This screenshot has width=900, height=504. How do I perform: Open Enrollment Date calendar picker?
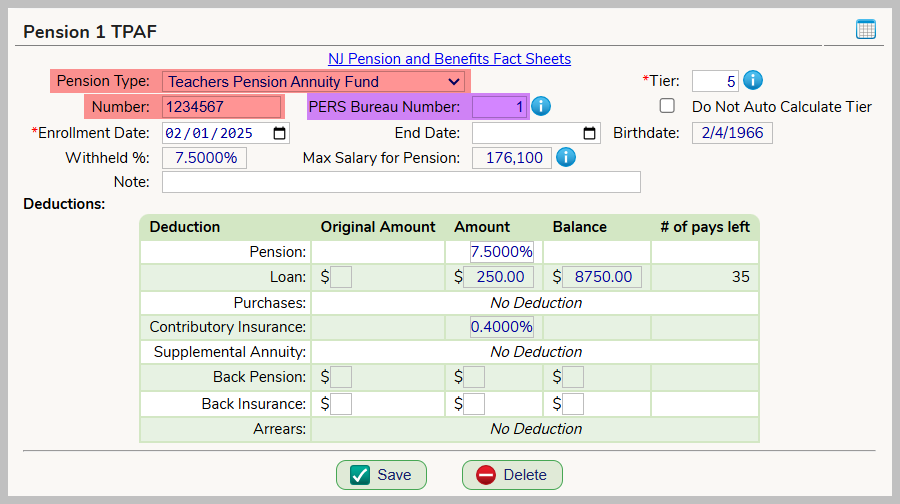pos(280,133)
